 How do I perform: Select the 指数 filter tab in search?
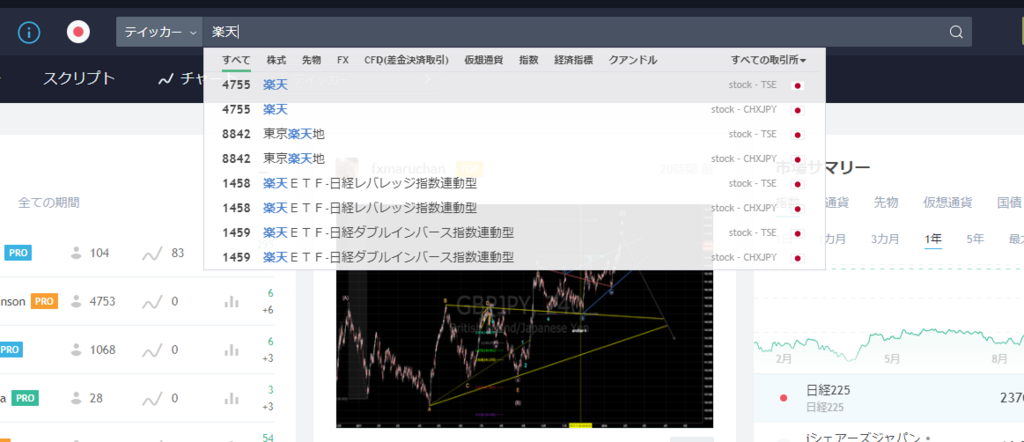click(x=528, y=60)
